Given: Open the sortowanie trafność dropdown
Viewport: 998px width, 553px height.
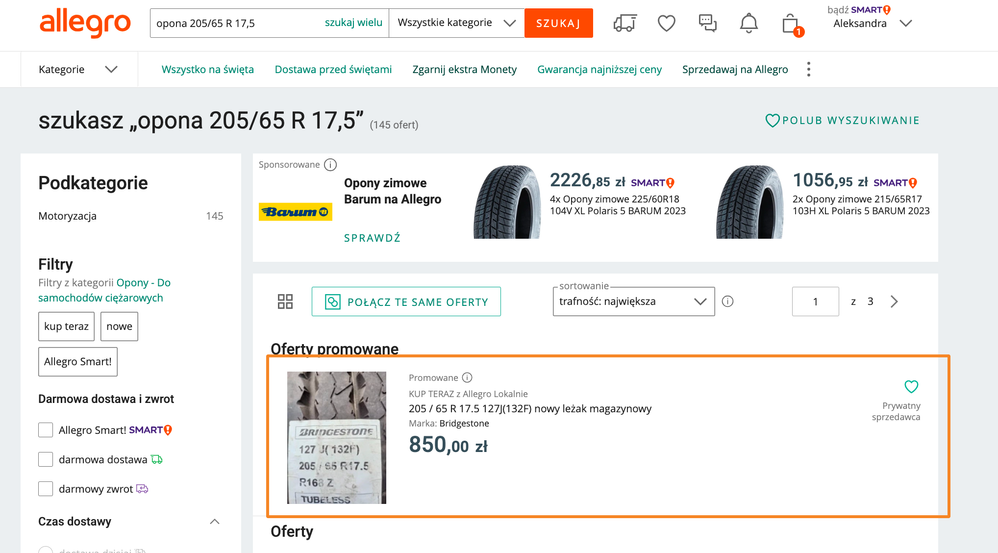Looking at the screenshot, I should coord(633,302).
